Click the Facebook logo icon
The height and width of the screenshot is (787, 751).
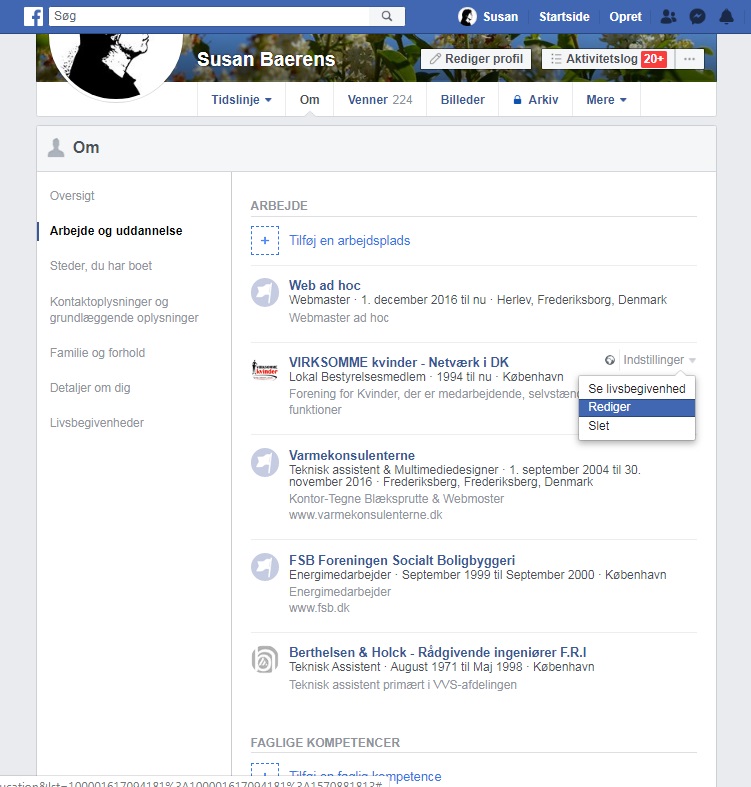coord(34,17)
